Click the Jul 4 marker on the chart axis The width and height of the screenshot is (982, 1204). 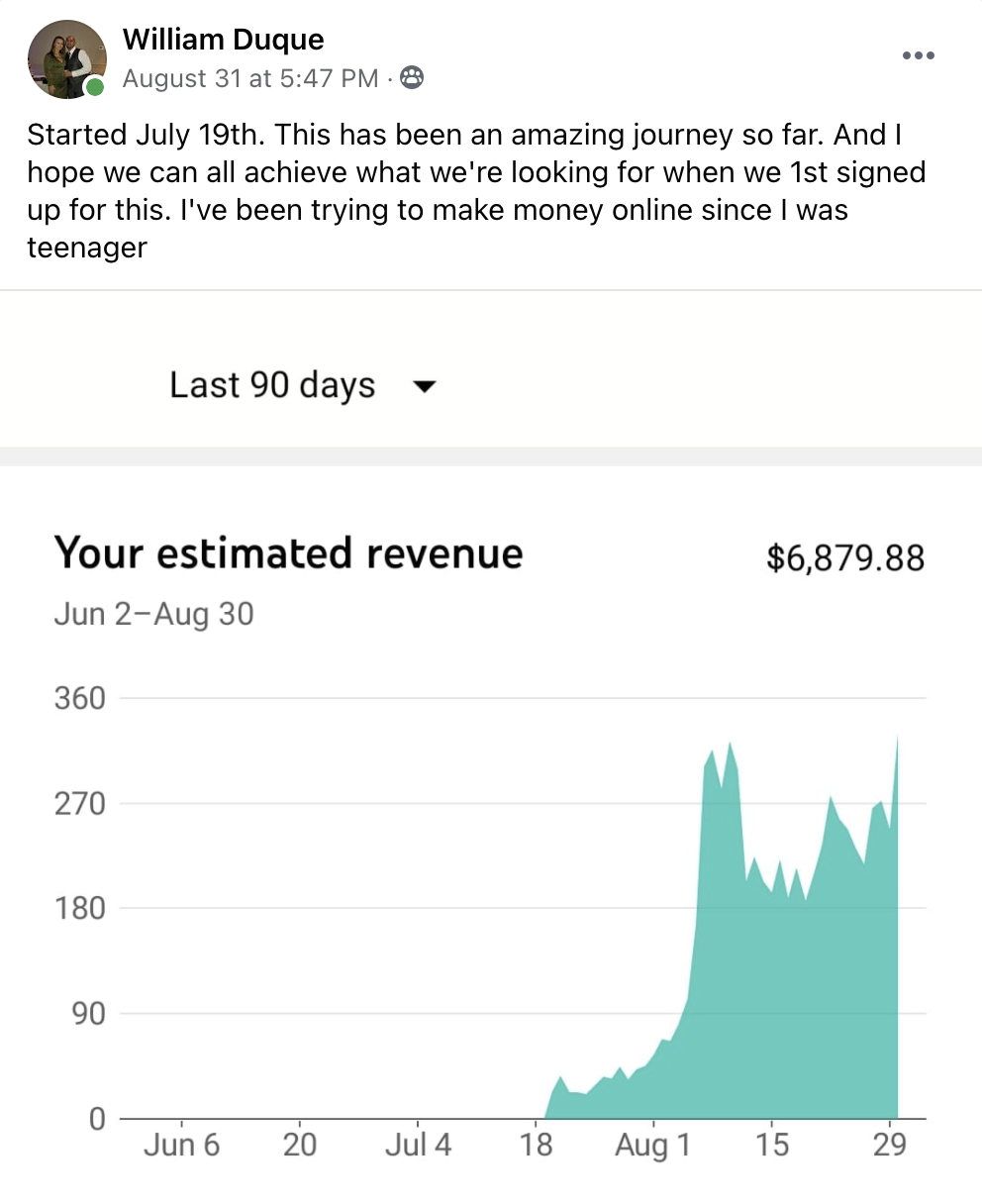click(x=418, y=1146)
